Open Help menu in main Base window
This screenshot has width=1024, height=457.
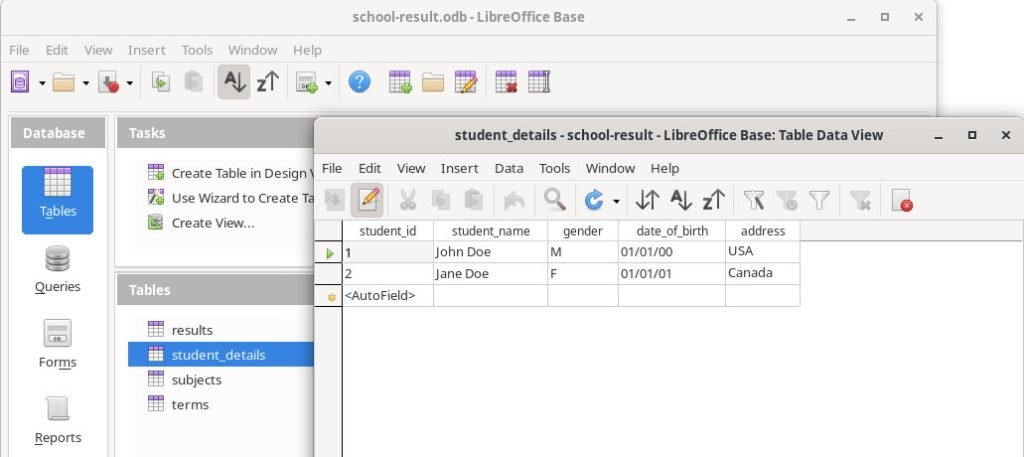(x=307, y=50)
